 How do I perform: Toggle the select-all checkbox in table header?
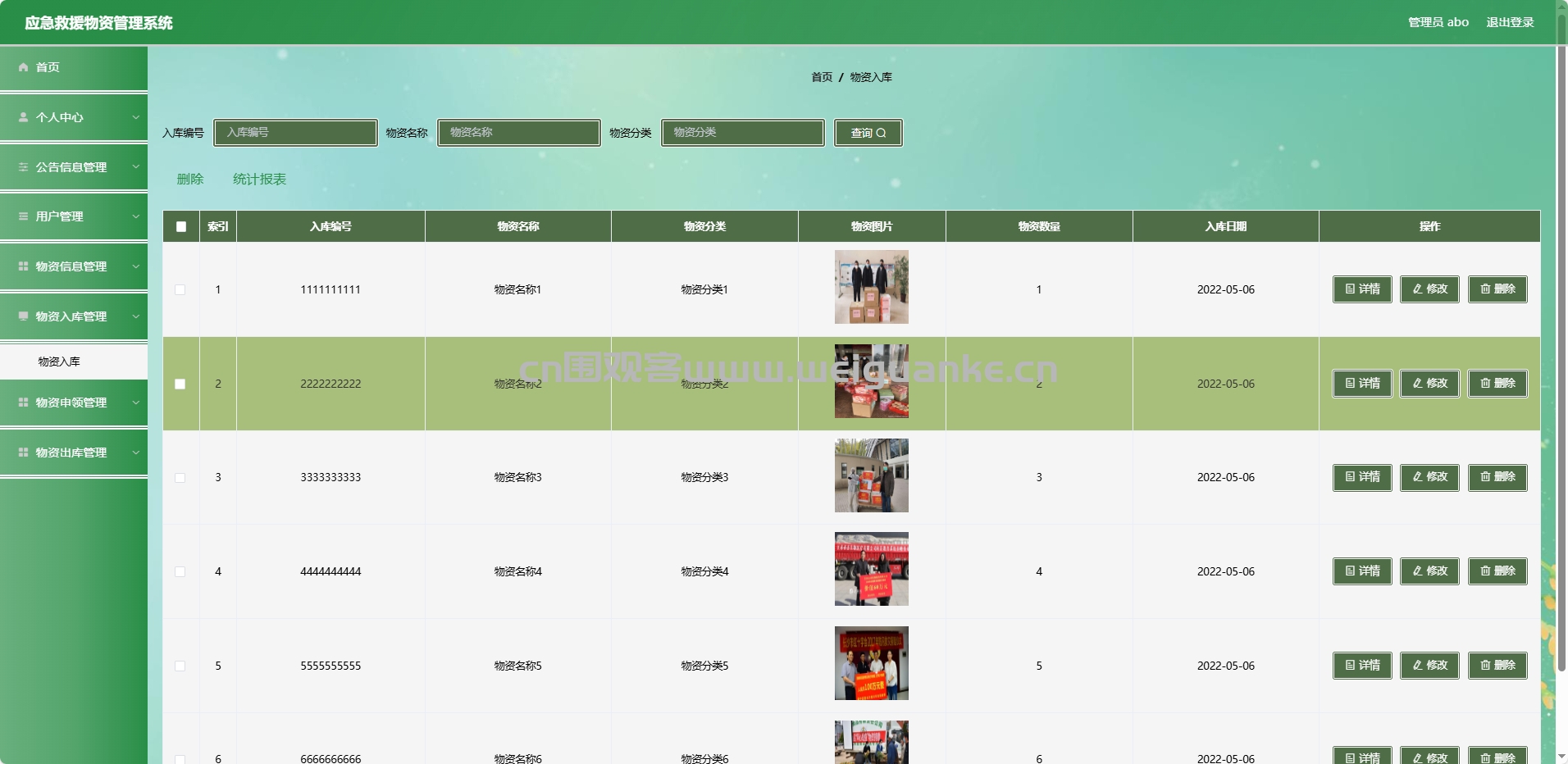[181, 227]
